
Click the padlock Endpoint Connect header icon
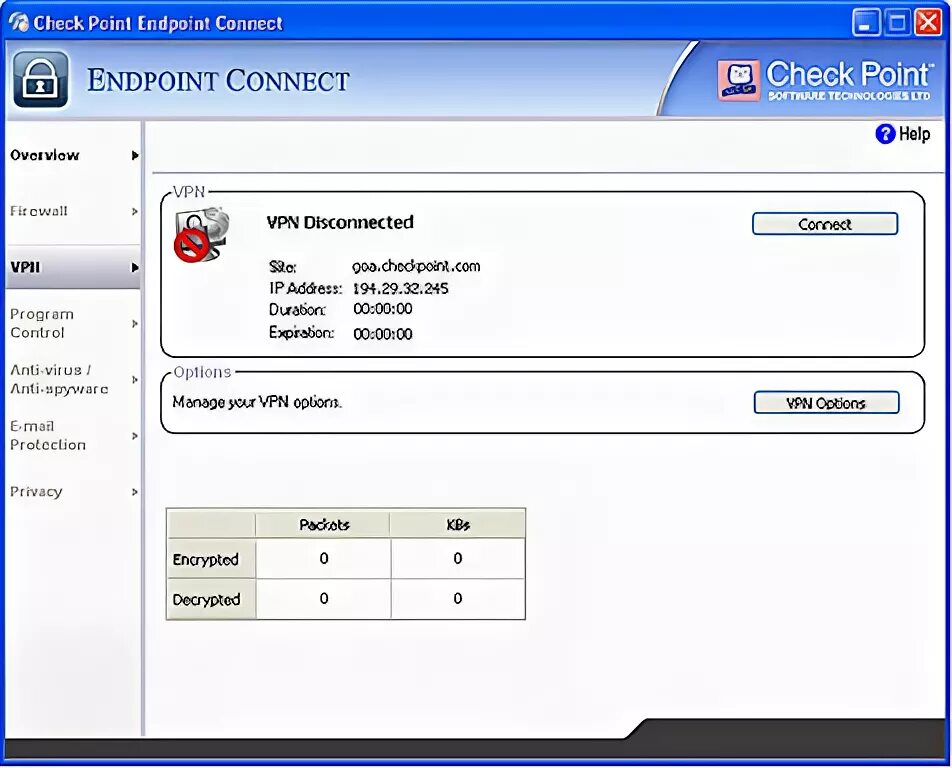[40, 77]
